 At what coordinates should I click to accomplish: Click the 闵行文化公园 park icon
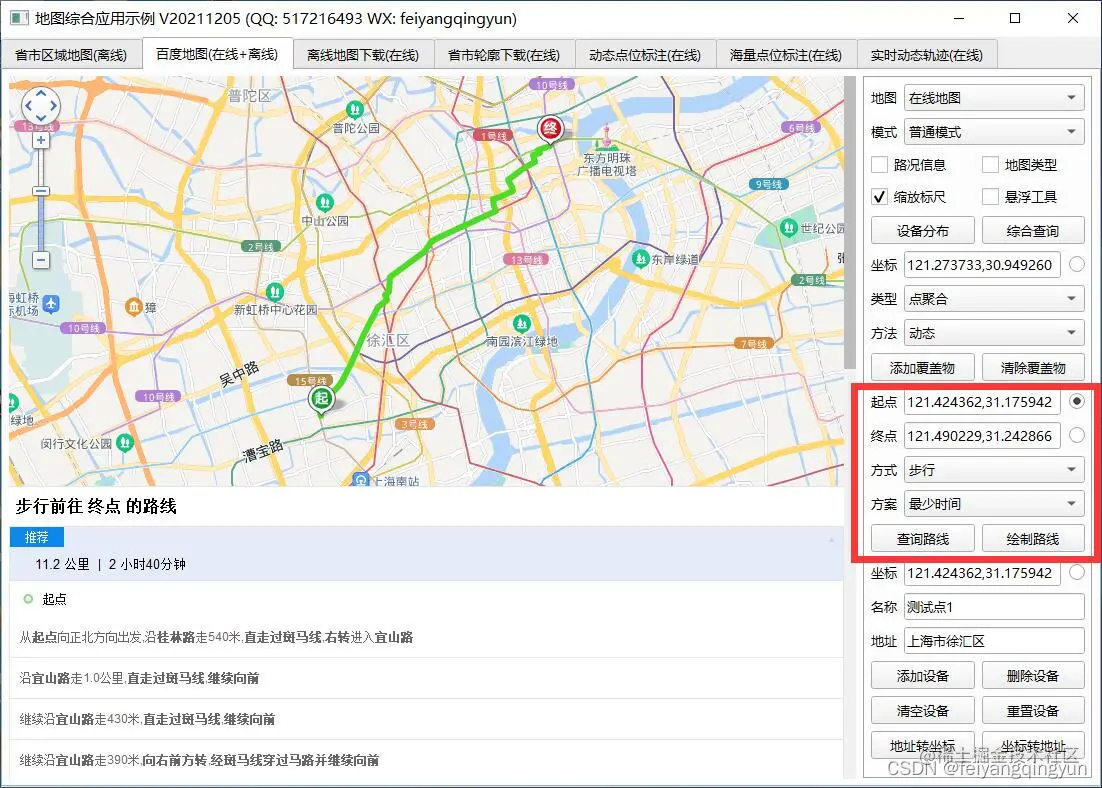click(125, 442)
